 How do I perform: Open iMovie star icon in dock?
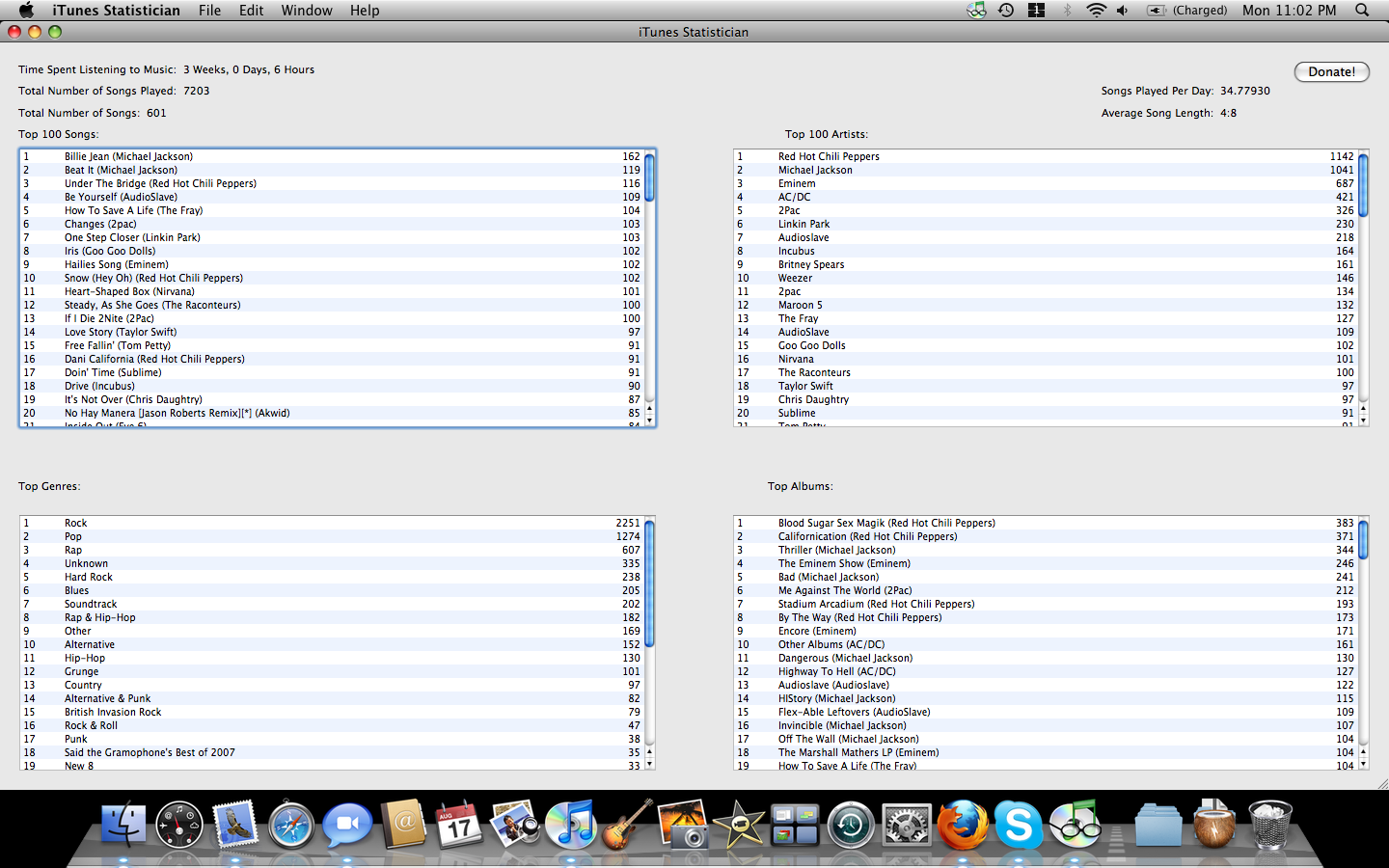pyautogui.click(x=739, y=825)
